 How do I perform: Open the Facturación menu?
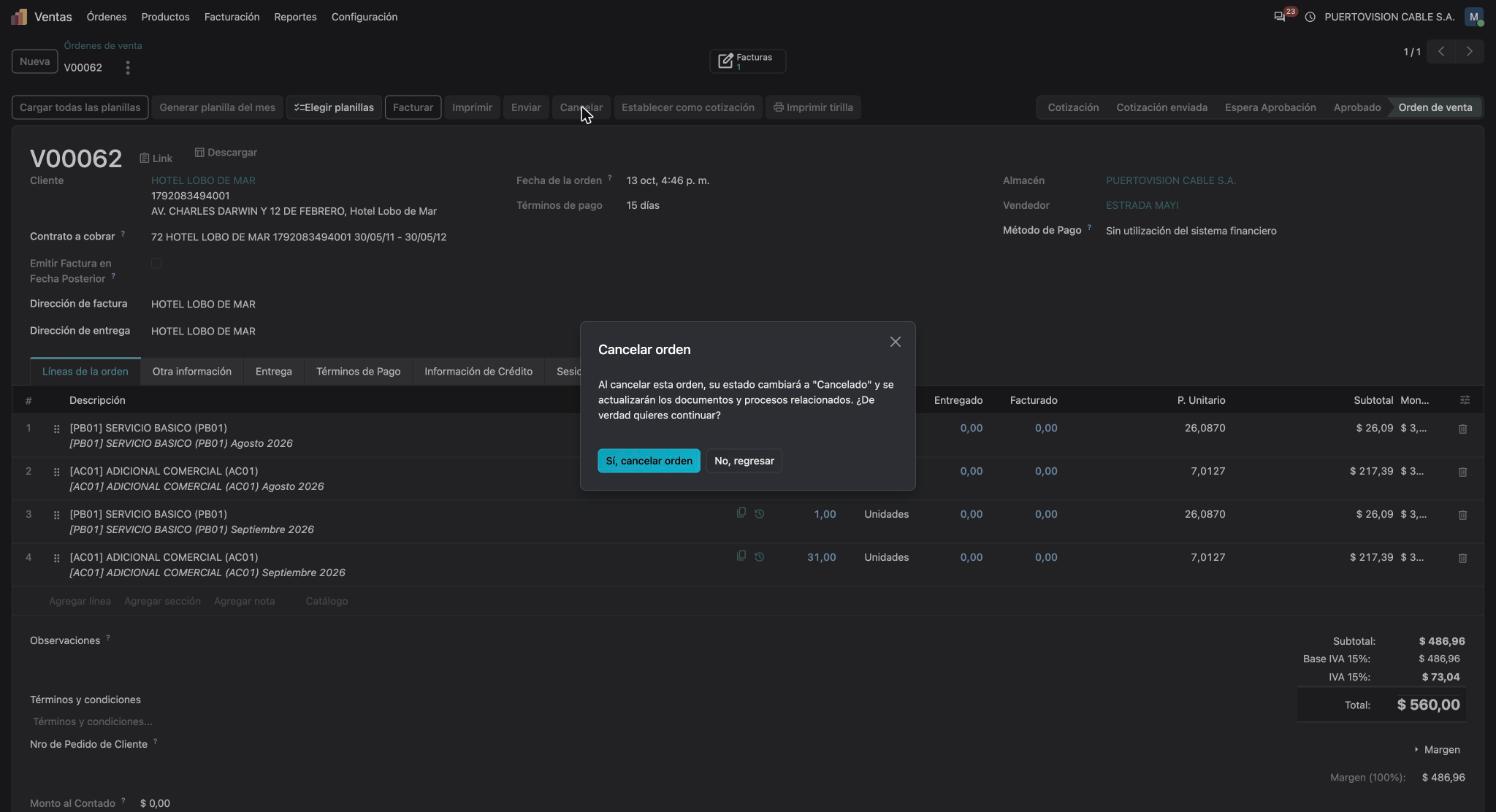click(x=231, y=17)
